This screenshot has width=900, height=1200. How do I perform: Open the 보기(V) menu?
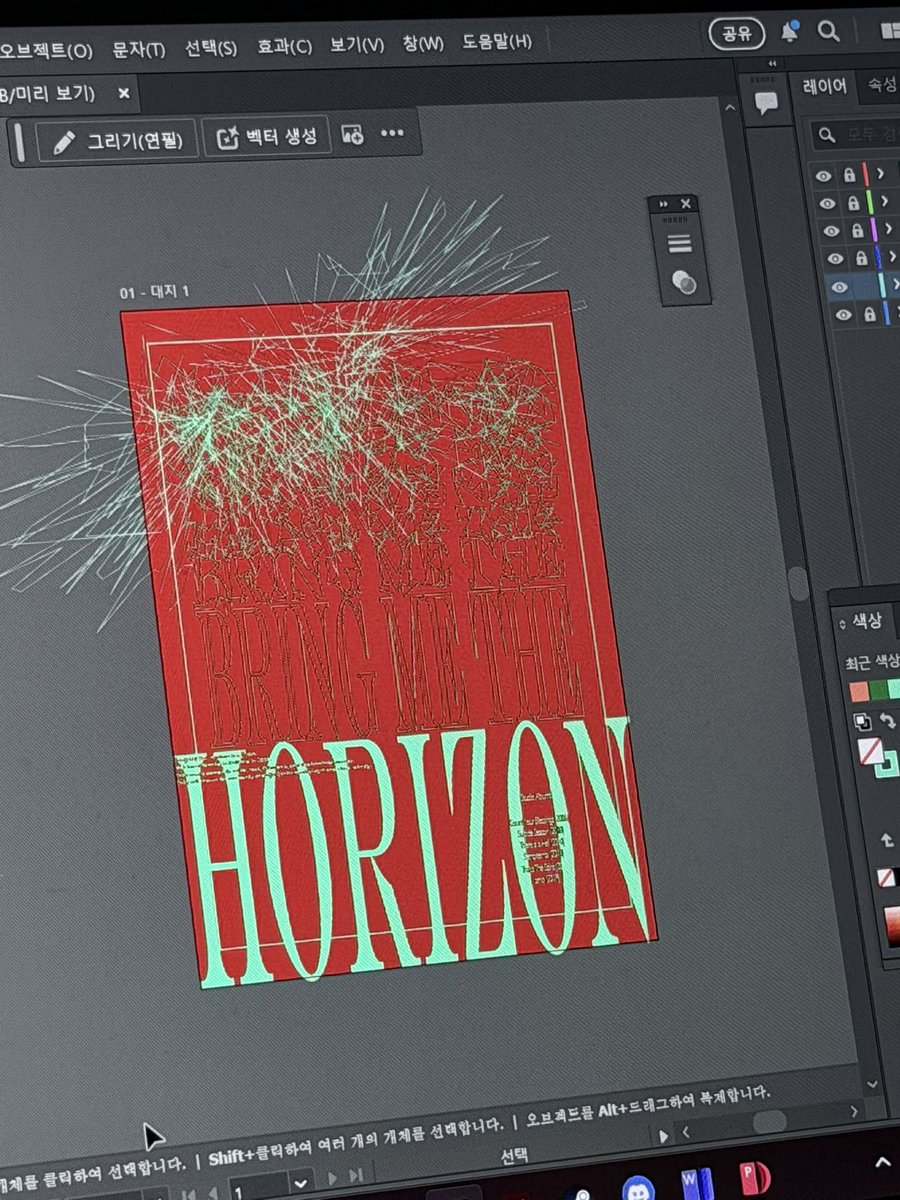pos(357,45)
